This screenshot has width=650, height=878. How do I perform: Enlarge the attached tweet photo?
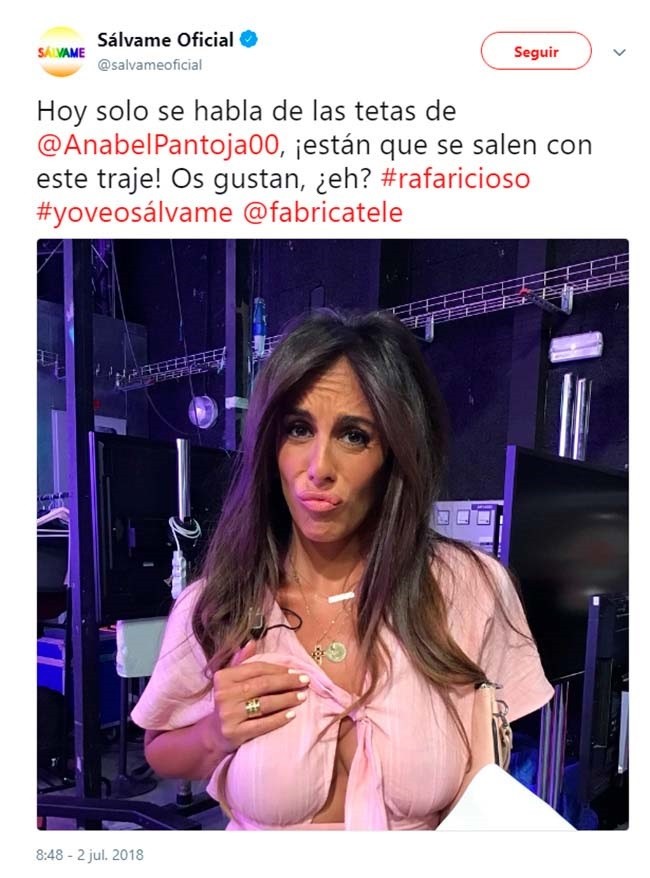coord(333,534)
